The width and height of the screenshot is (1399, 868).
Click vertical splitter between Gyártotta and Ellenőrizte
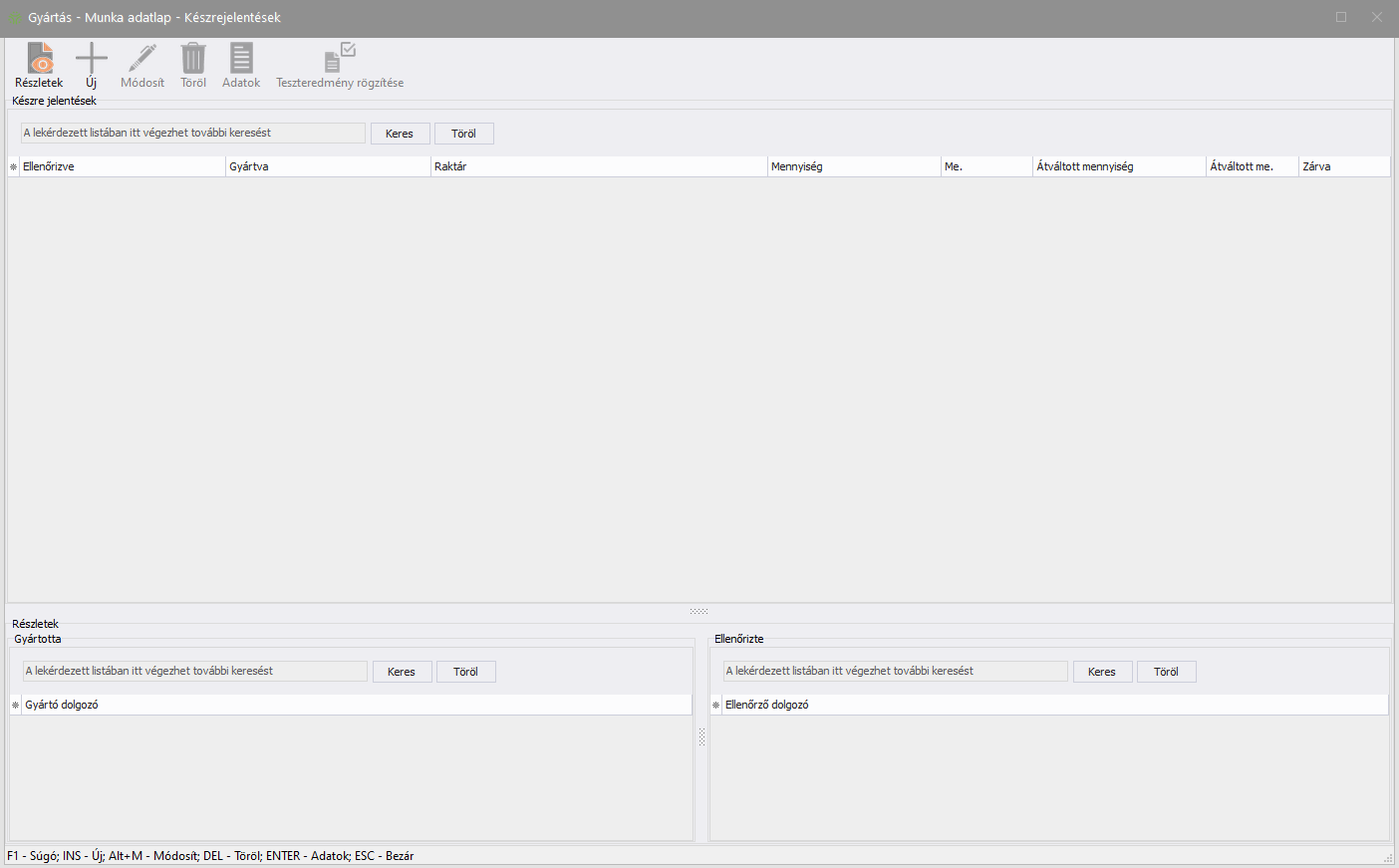coord(701,737)
